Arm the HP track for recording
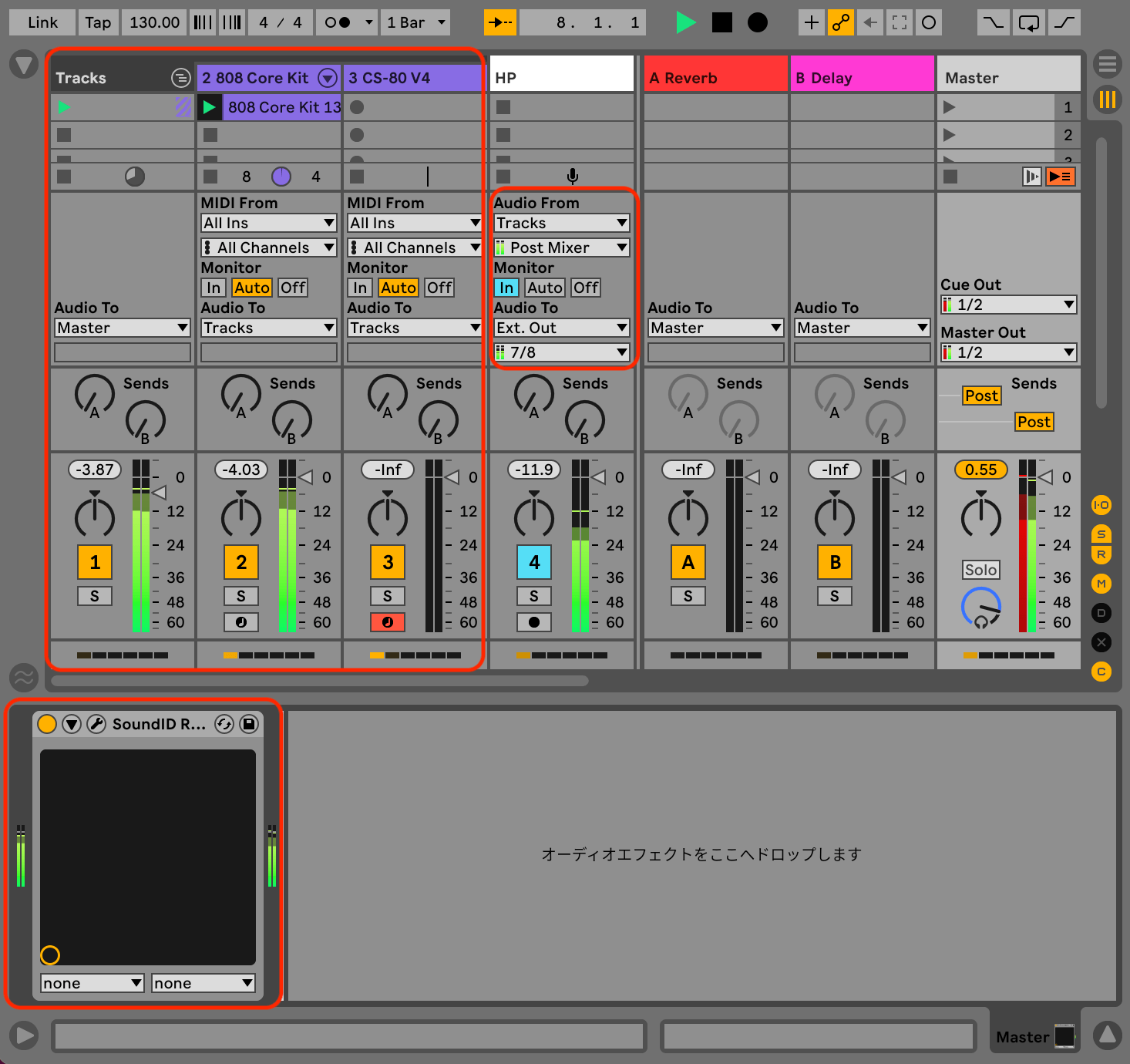This screenshot has width=1130, height=1064. 534,621
